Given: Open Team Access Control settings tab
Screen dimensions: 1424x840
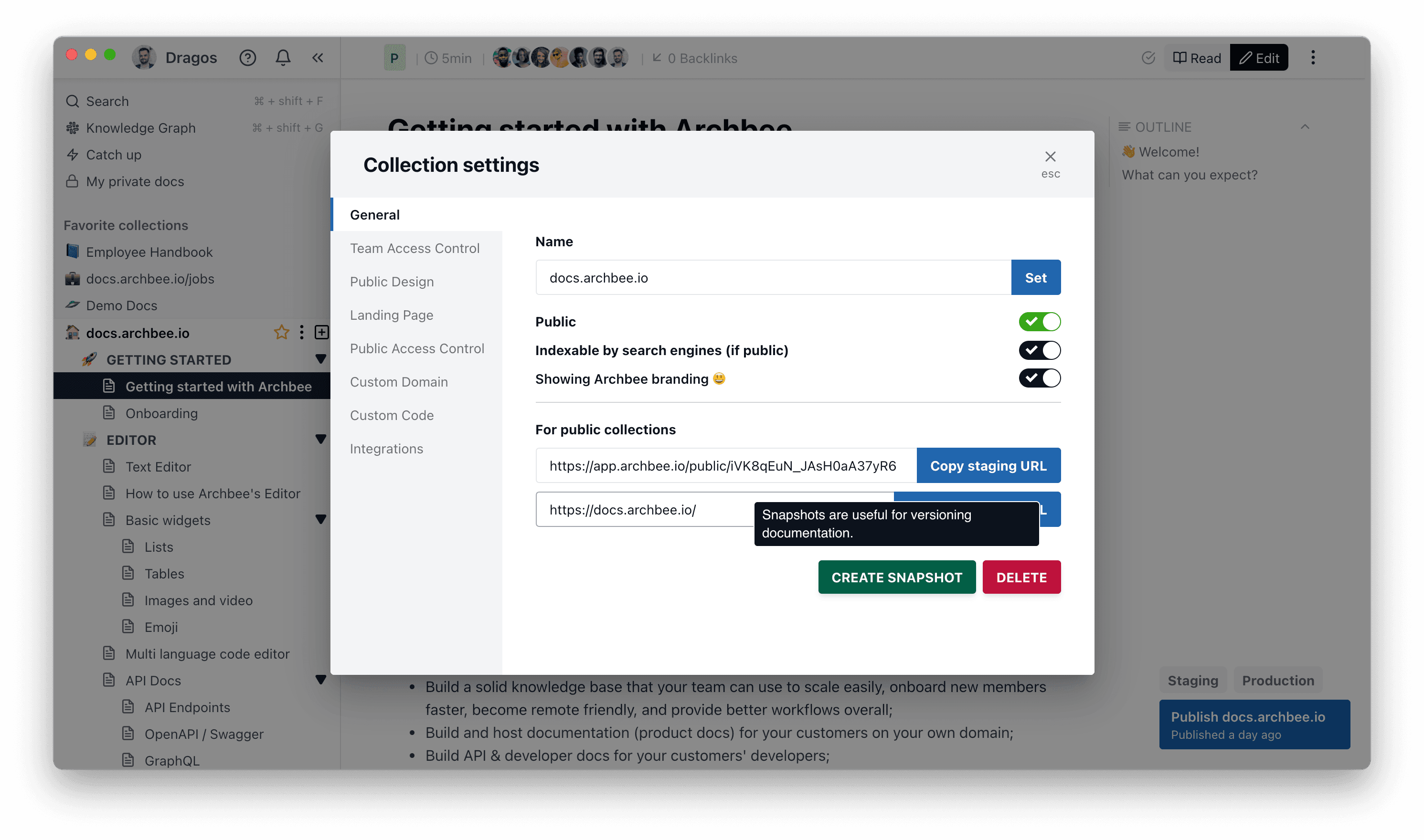Looking at the screenshot, I should pos(414,248).
